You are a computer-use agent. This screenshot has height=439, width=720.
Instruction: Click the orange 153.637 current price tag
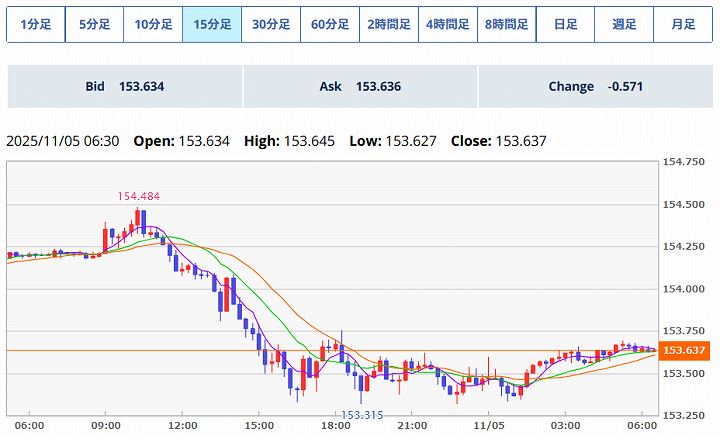click(x=685, y=350)
